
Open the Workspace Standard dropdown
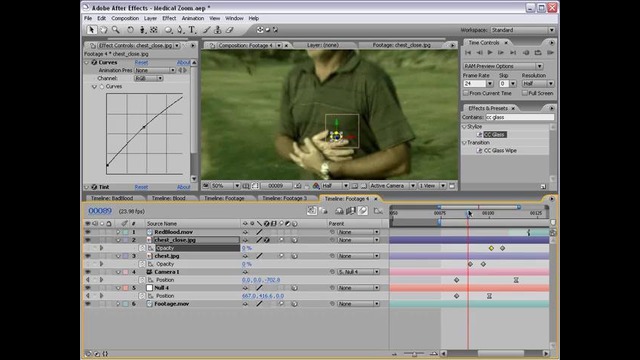coord(522,30)
